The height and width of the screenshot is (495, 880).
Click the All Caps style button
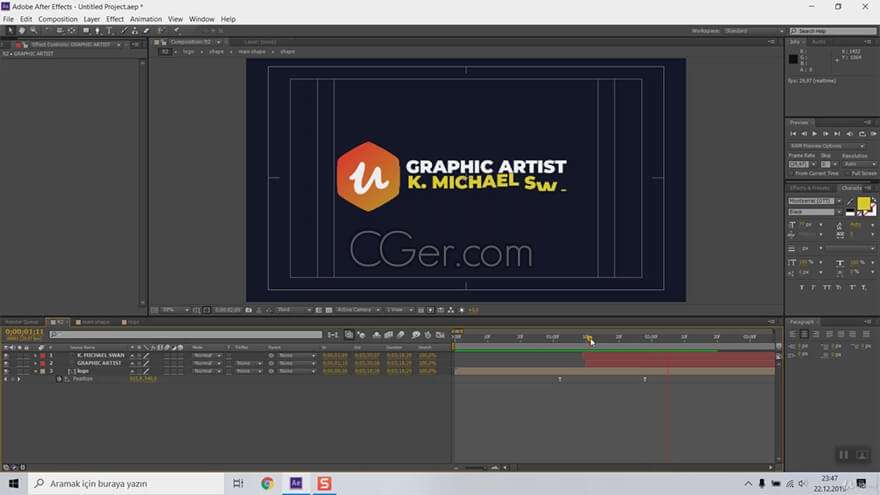tap(827, 287)
